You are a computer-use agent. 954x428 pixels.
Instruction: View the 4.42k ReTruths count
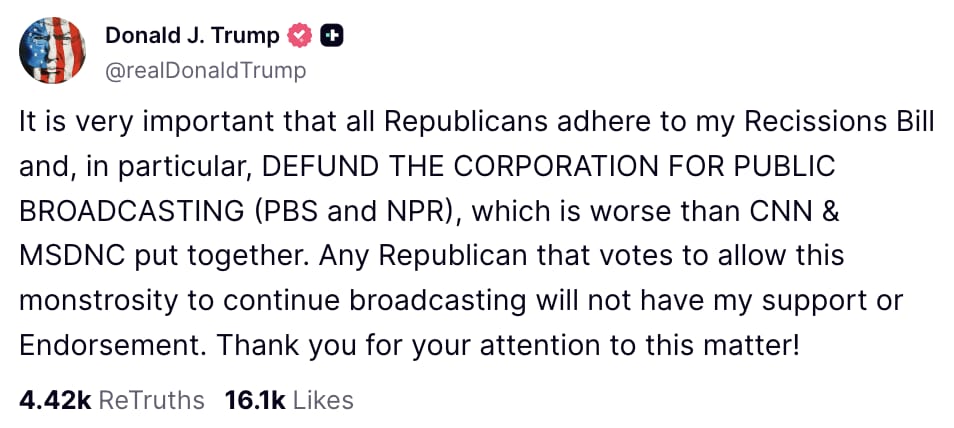pyautogui.click(x=55, y=400)
